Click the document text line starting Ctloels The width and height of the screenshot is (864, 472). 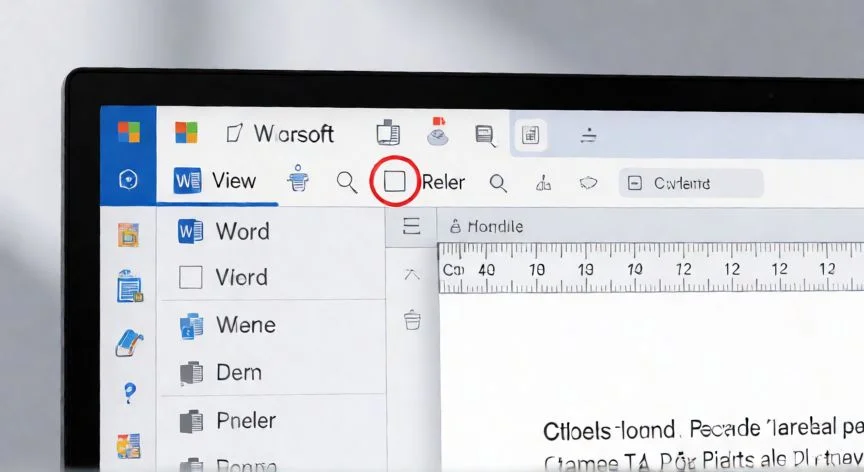pos(703,430)
